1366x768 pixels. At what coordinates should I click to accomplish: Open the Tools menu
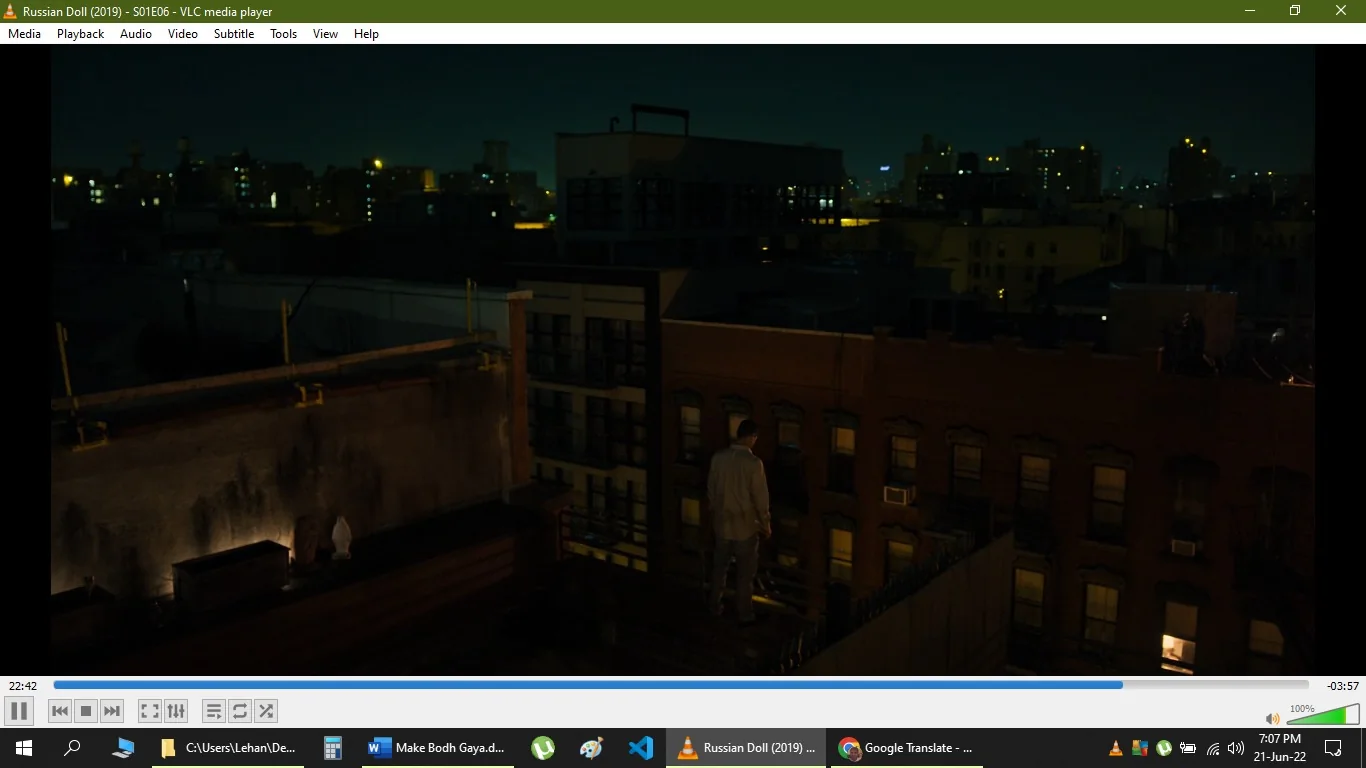pos(284,34)
